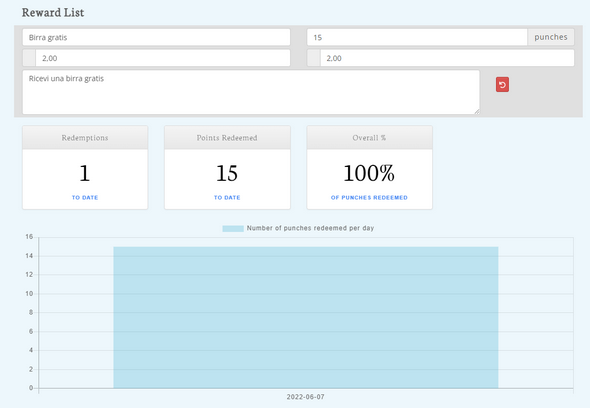Viewport: 590px width, 408px height.
Task: Click the currency addon before right 2,00 field
Action: [x=314, y=58]
